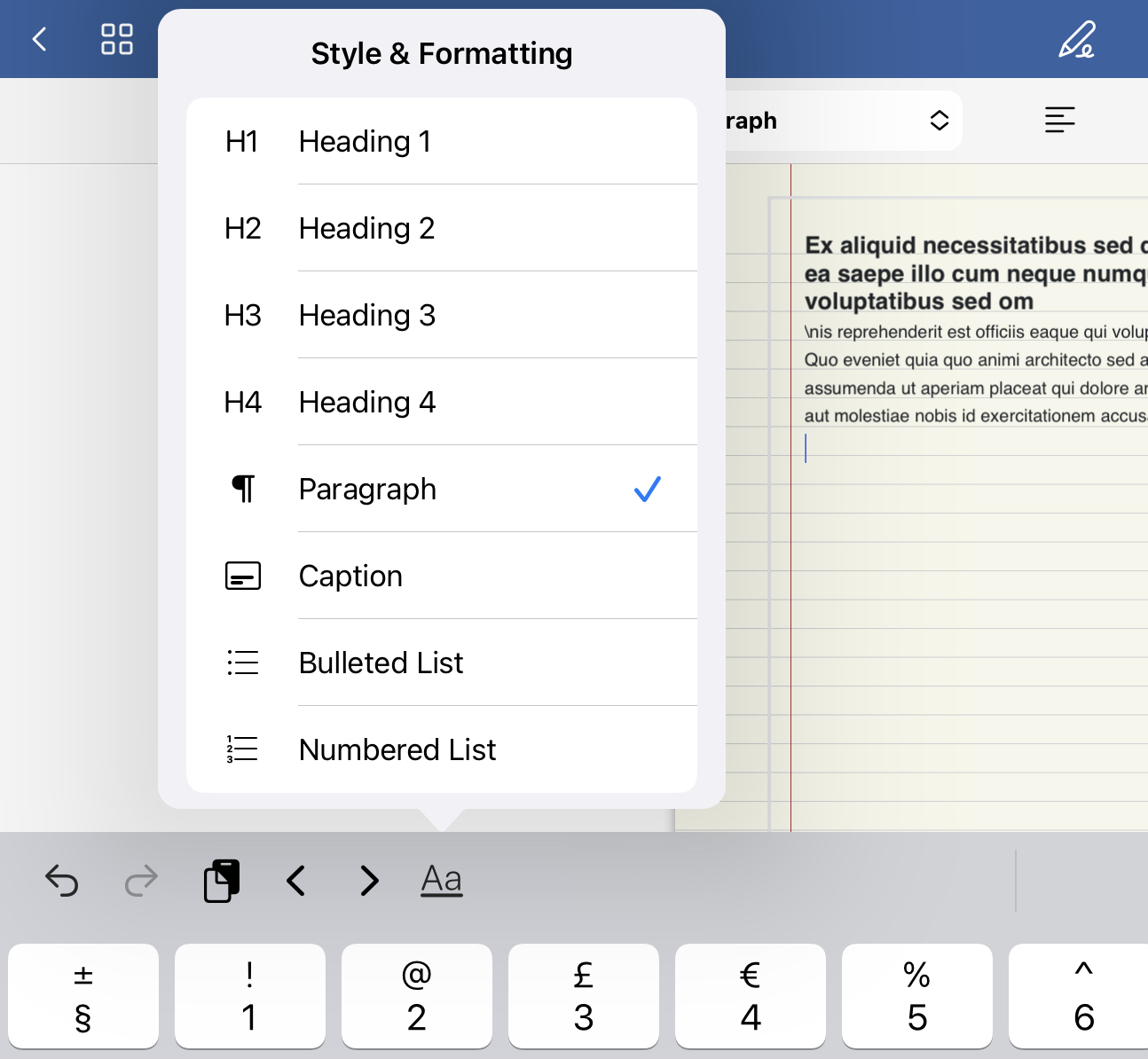The width and height of the screenshot is (1148, 1059).
Task: Tap the paste clipboard icon
Action: (x=222, y=881)
